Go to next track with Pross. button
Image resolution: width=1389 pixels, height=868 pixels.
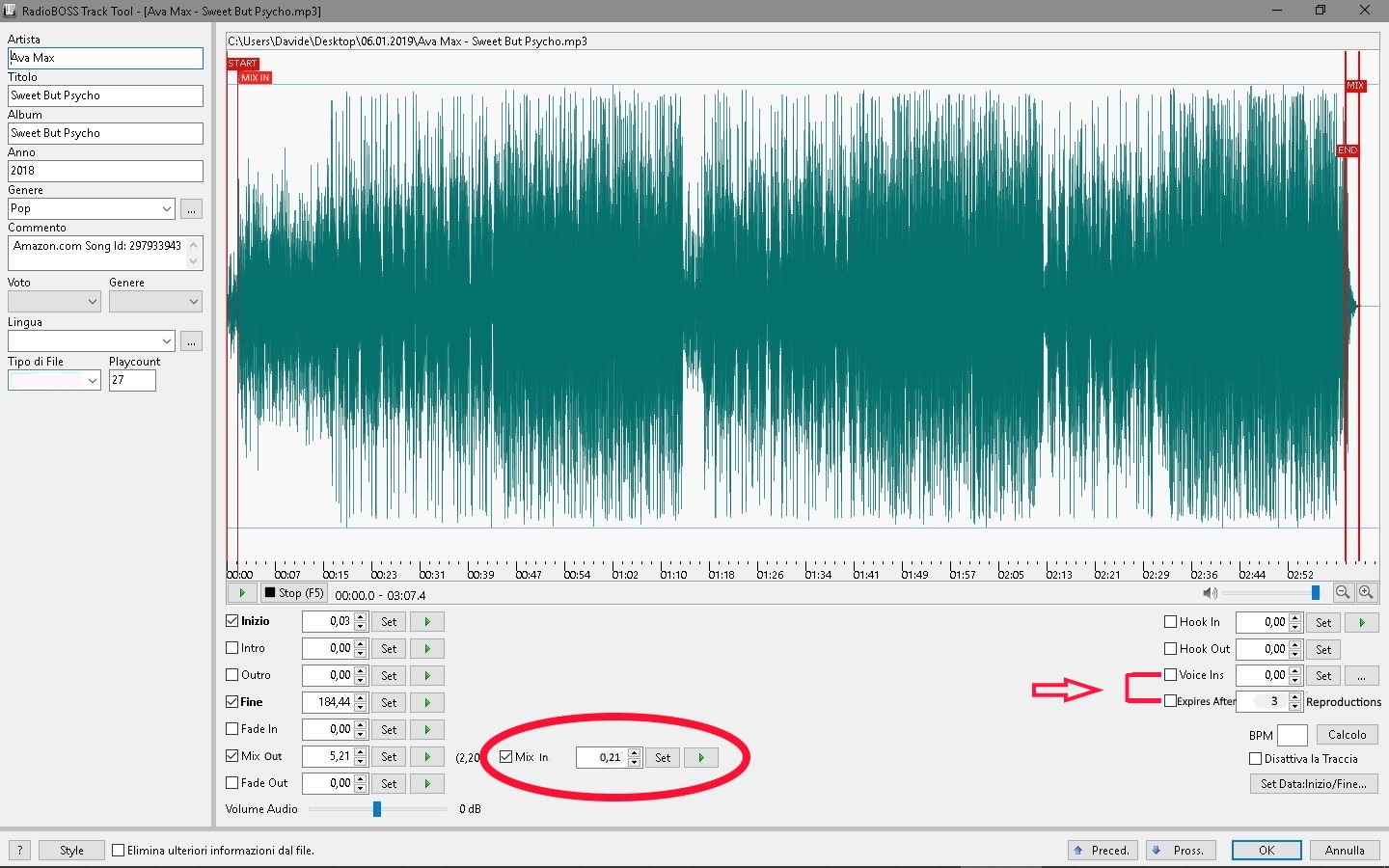(1181, 851)
